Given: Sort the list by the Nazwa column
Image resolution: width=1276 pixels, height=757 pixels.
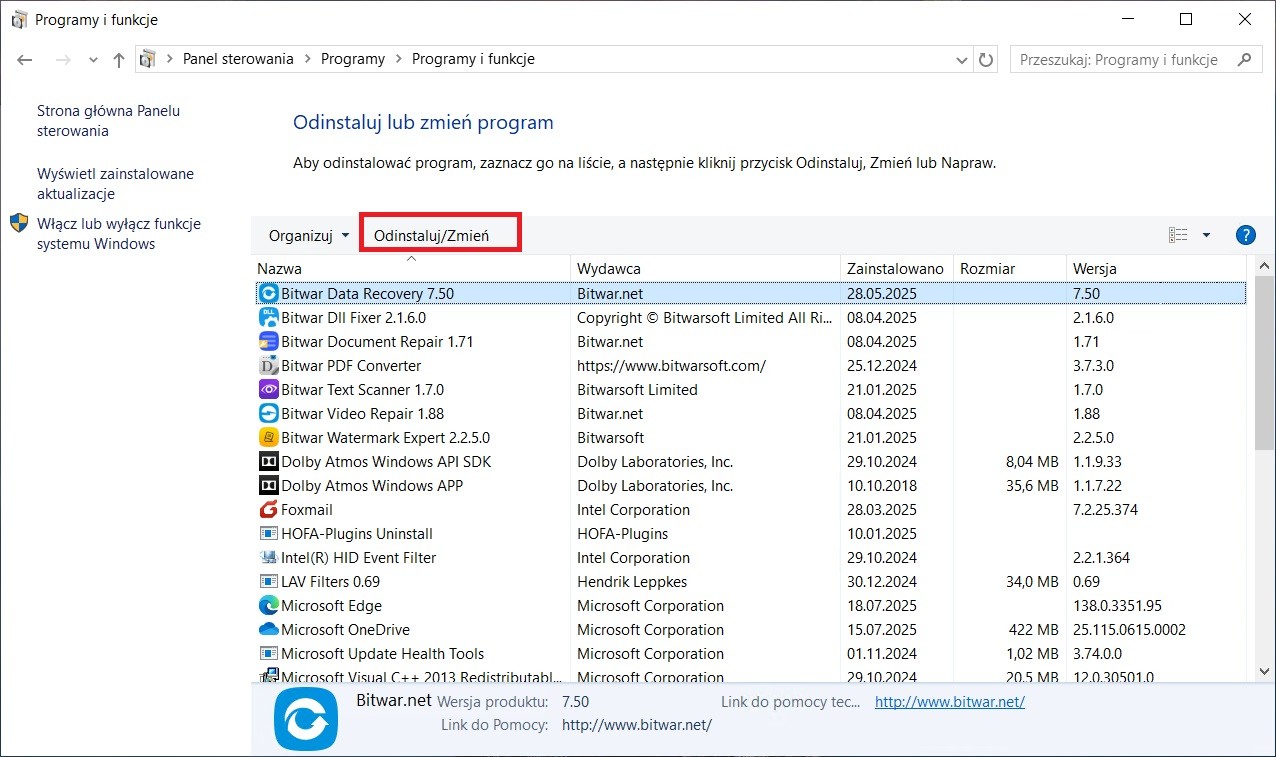Looking at the screenshot, I should [x=410, y=269].
